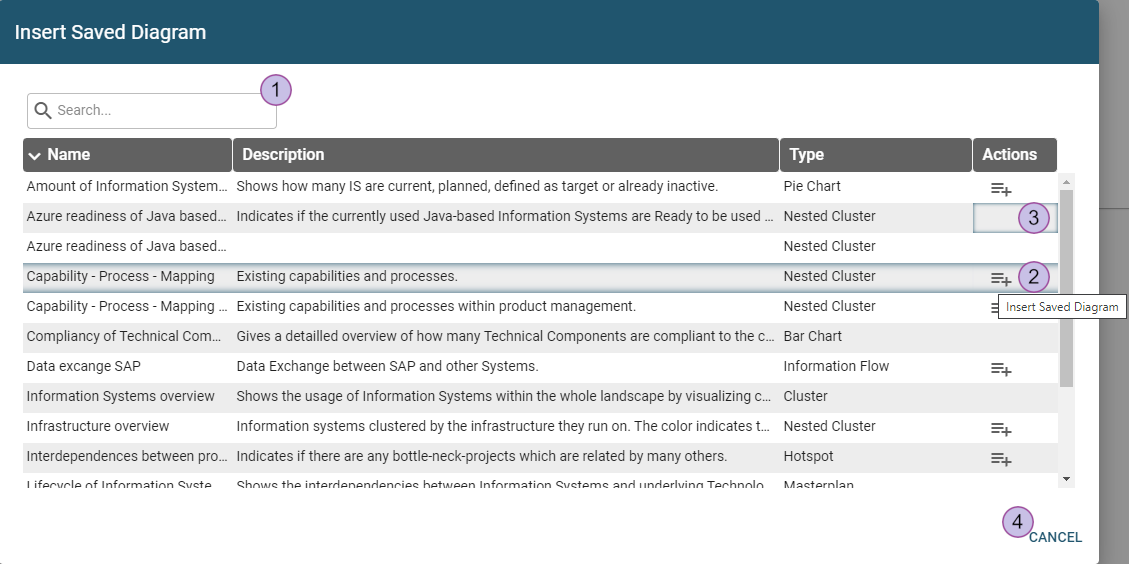Toggle sort arrow on Name column
Screen dimensions: 1129x564
tap(35, 155)
